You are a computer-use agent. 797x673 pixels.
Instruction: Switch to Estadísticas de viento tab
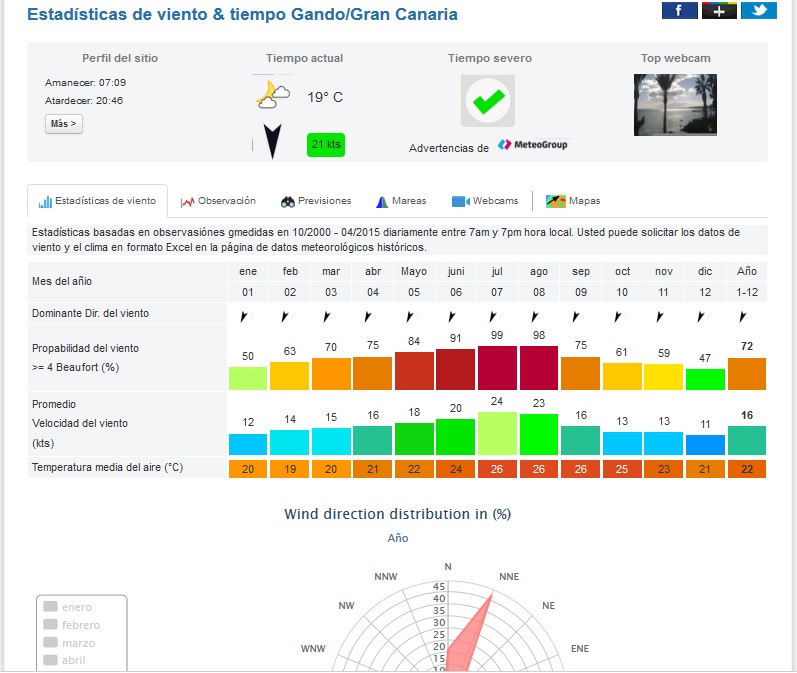tap(98, 201)
